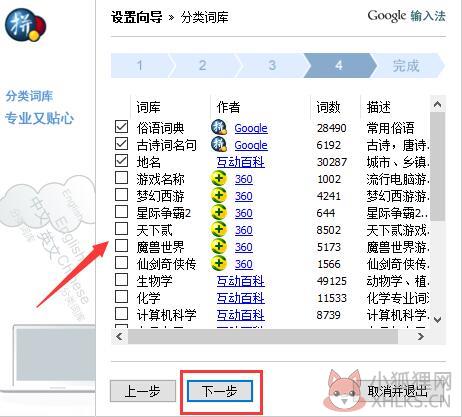The image size is (462, 417).
Task: Select the 地名 row name
Action: point(149,162)
